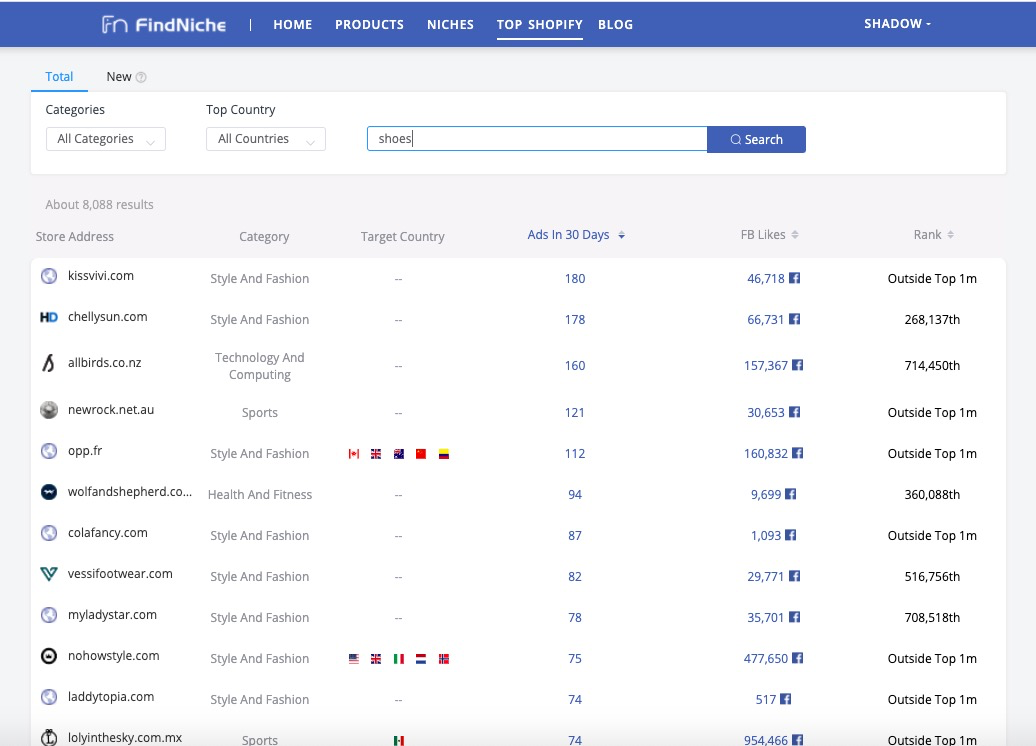Click the FindNiche logo
This screenshot has width=1036, height=746.
pyautogui.click(x=164, y=25)
